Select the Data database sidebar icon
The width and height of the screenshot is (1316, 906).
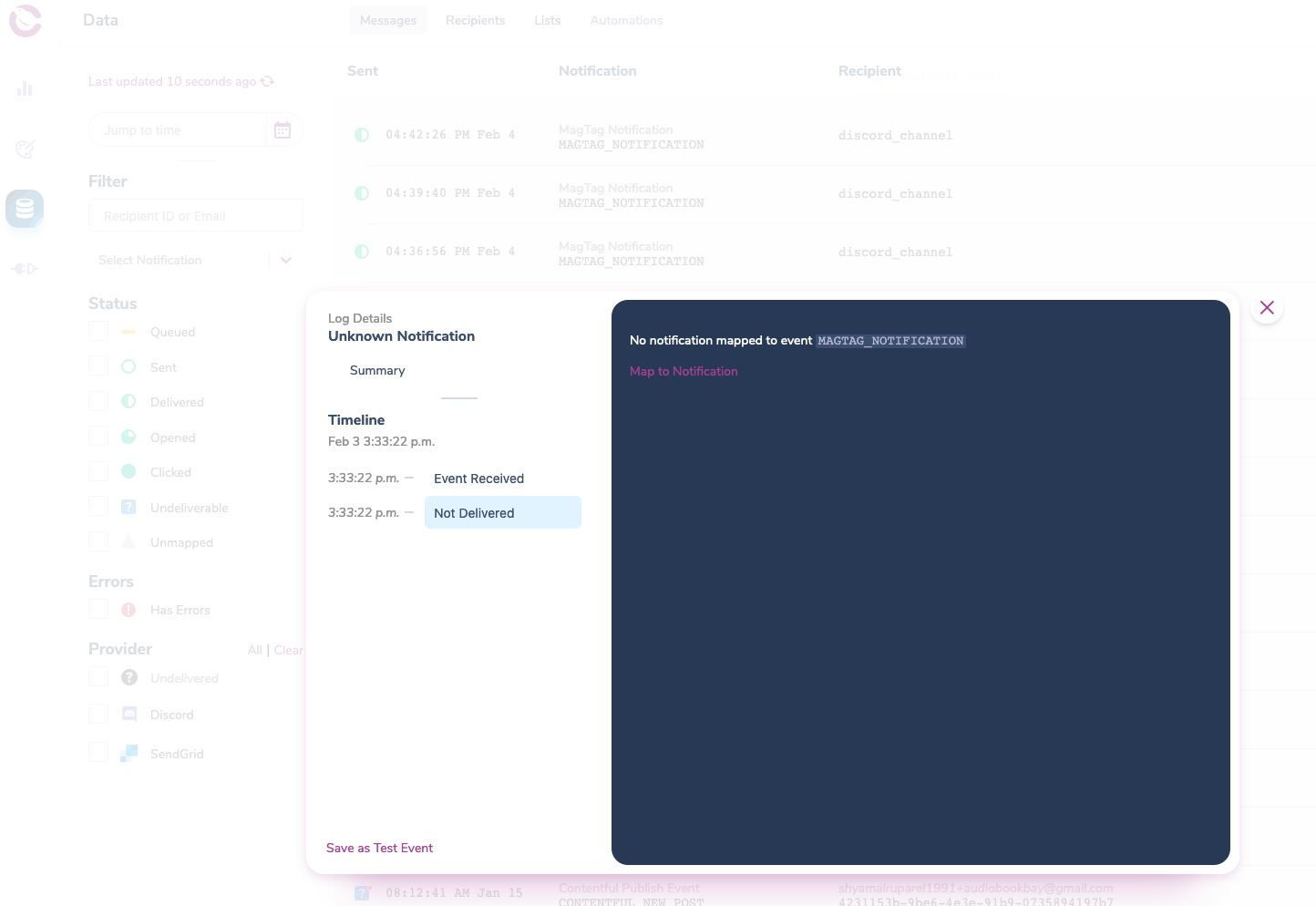click(25, 209)
